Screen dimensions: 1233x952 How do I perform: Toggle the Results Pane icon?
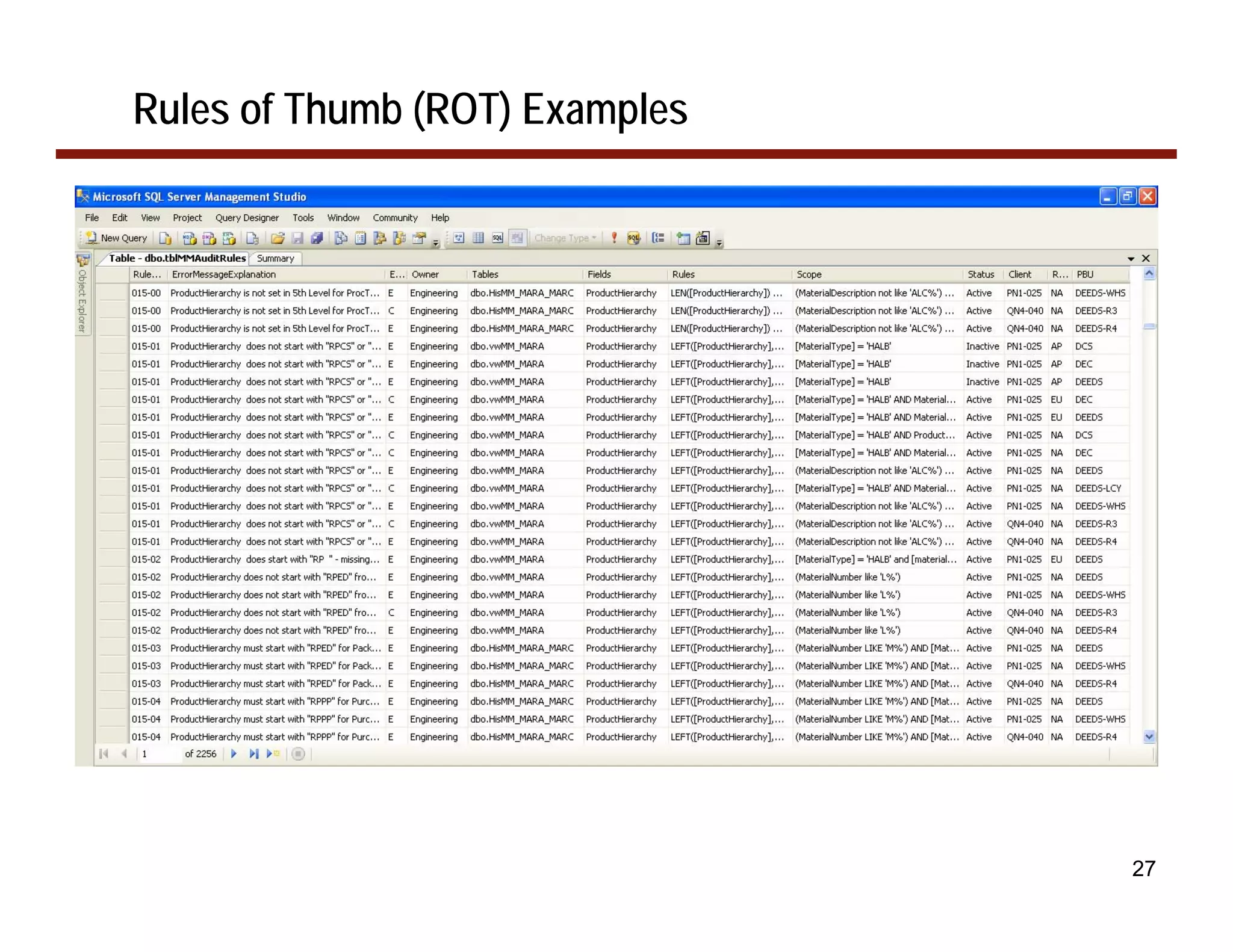517,238
